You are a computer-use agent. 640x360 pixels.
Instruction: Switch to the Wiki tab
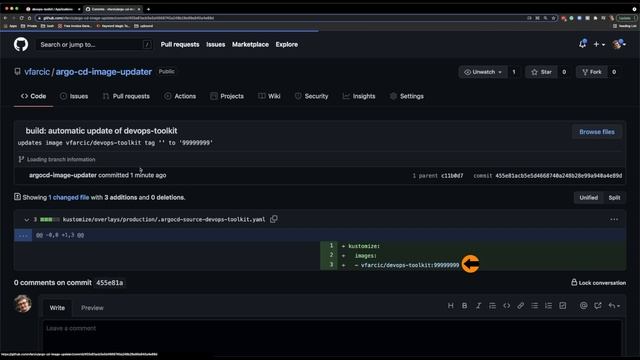[269, 96]
